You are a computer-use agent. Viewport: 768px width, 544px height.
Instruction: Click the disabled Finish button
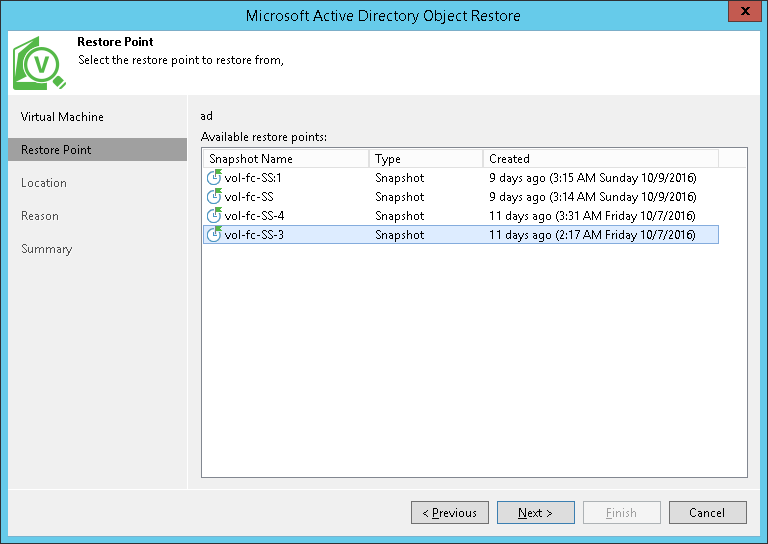click(622, 512)
